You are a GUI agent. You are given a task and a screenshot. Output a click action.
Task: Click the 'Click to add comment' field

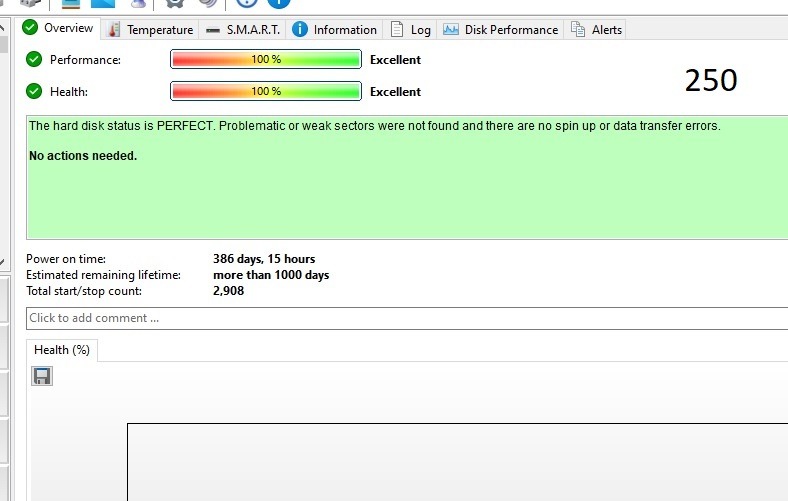[x=400, y=318]
